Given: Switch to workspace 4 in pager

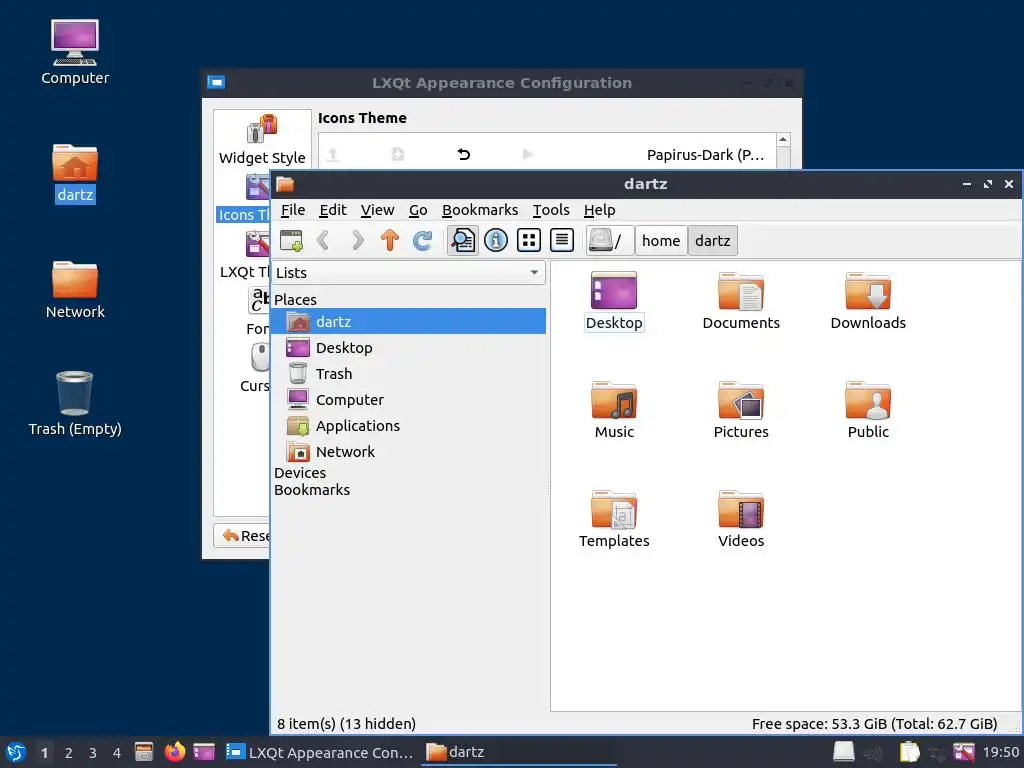Looking at the screenshot, I should point(117,753).
